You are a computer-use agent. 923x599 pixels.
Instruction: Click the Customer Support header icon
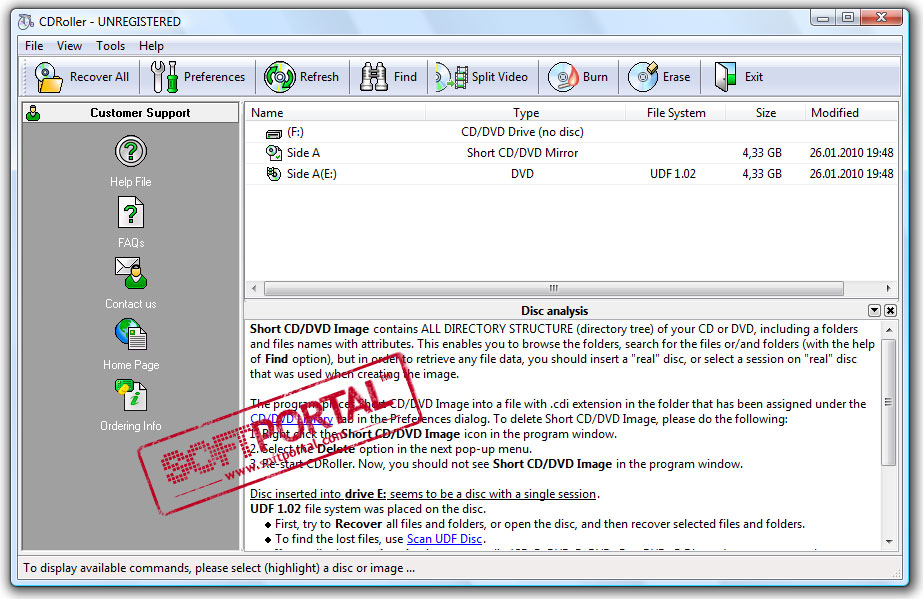pos(34,113)
